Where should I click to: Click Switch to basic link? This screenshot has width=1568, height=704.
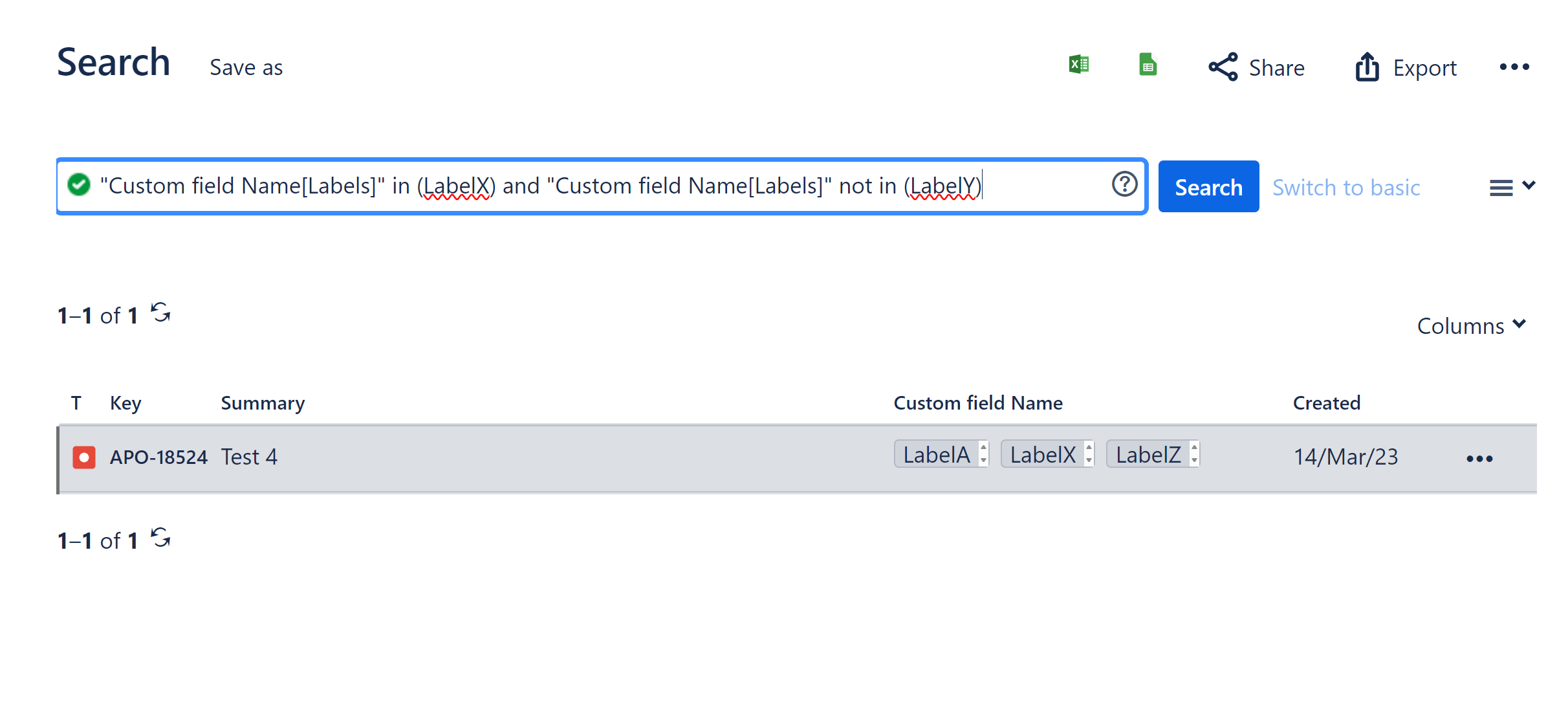point(1345,188)
